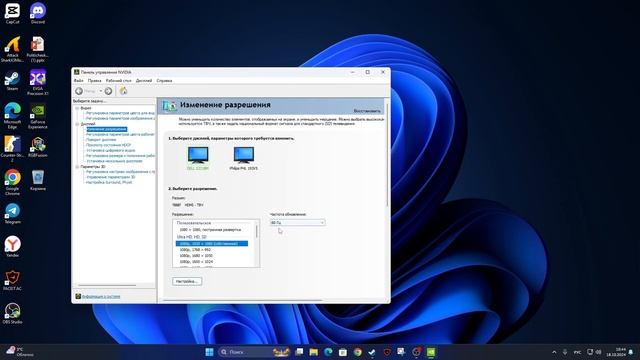Open Просмотр состояния HDCP task
Image resolution: width=640 pixels, height=360 pixels.
coord(108,145)
